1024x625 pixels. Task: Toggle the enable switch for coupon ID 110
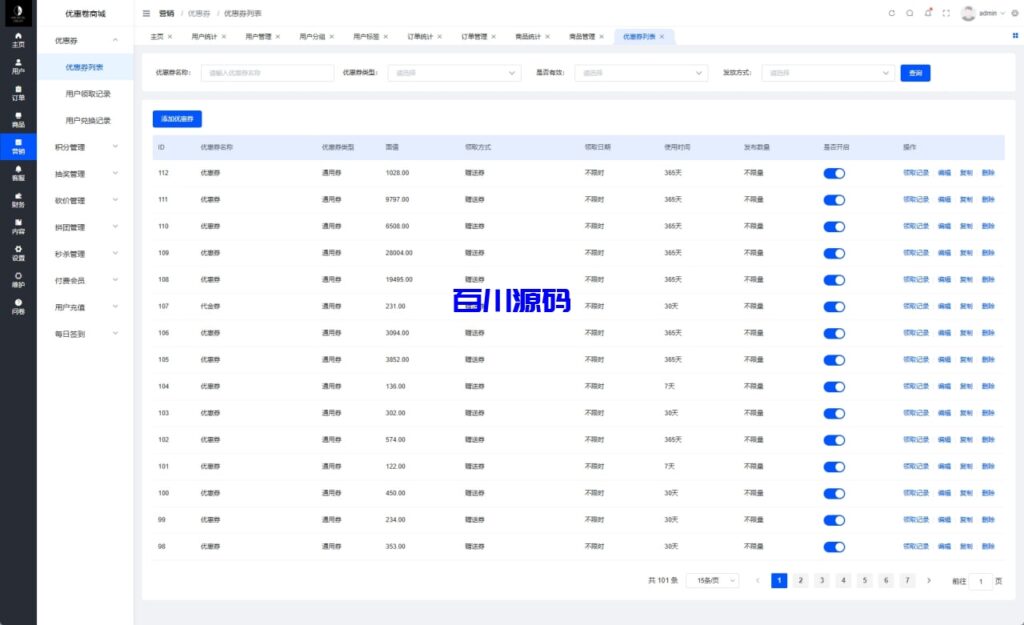[834, 227]
